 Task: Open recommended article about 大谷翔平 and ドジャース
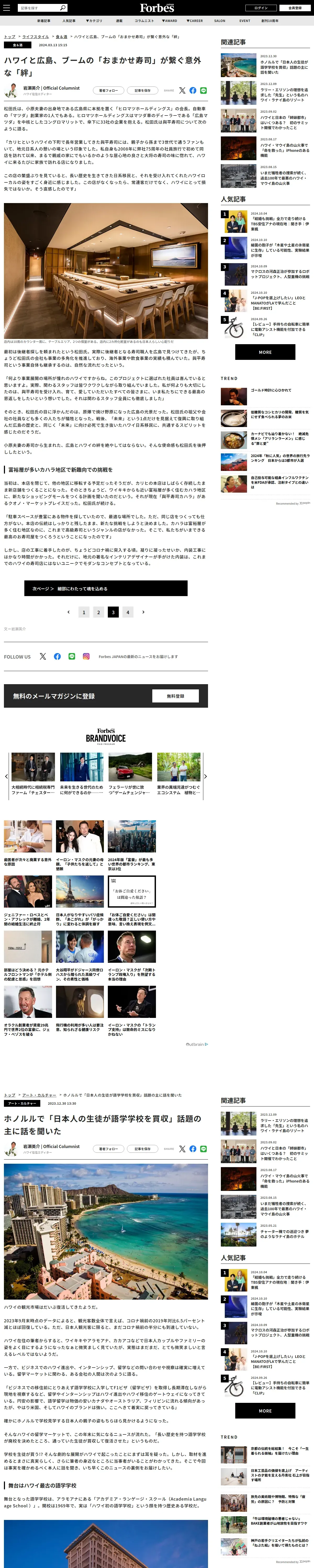tap(80, 956)
